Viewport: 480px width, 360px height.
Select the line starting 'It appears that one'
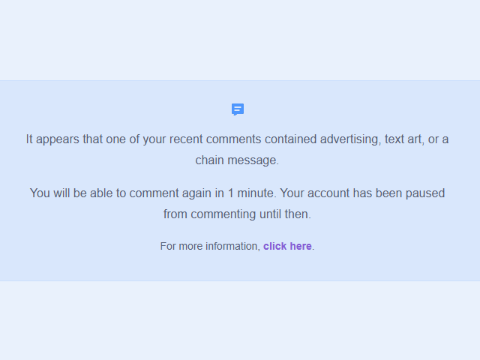237,139
